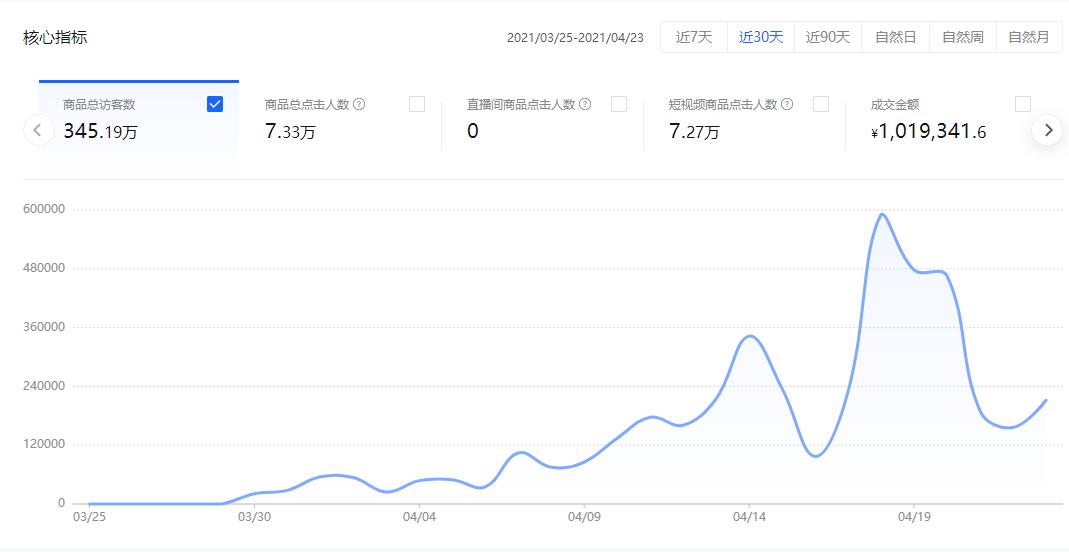The width and height of the screenshot is (1069, 552).
Task: Click the 04/04 x-axis label
Action: click(x=419, y=517)
